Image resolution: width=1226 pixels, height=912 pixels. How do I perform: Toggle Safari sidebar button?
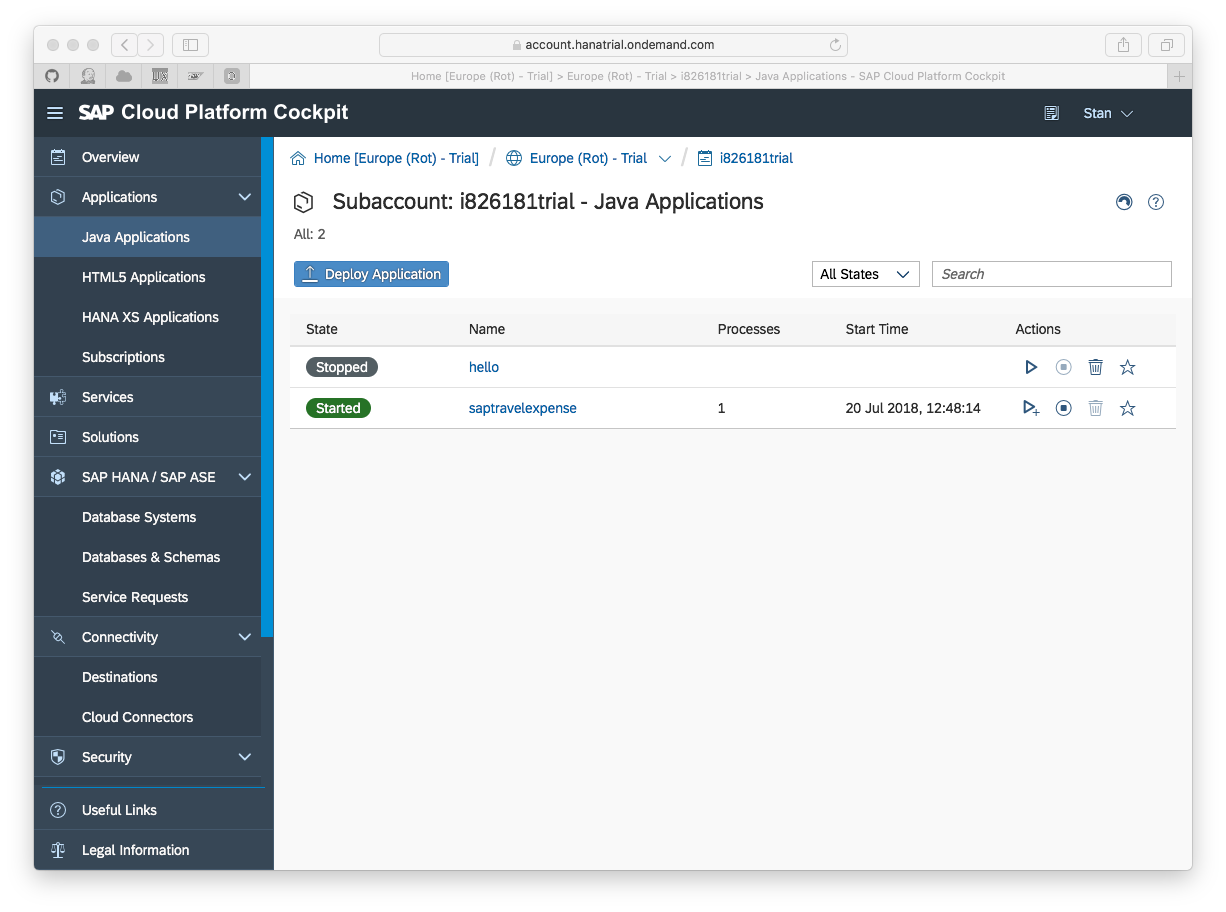pos(191,44)
